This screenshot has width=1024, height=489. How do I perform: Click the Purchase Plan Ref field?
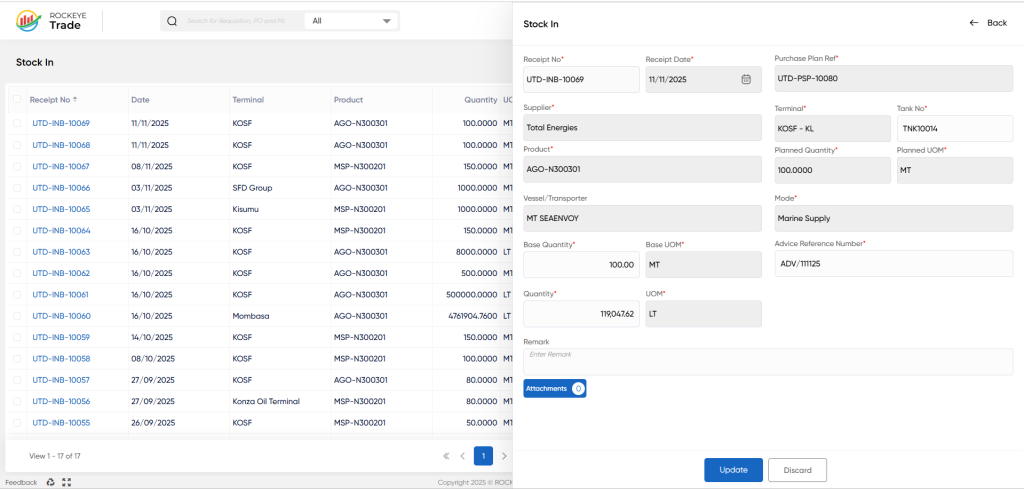[x=893, y=79]
